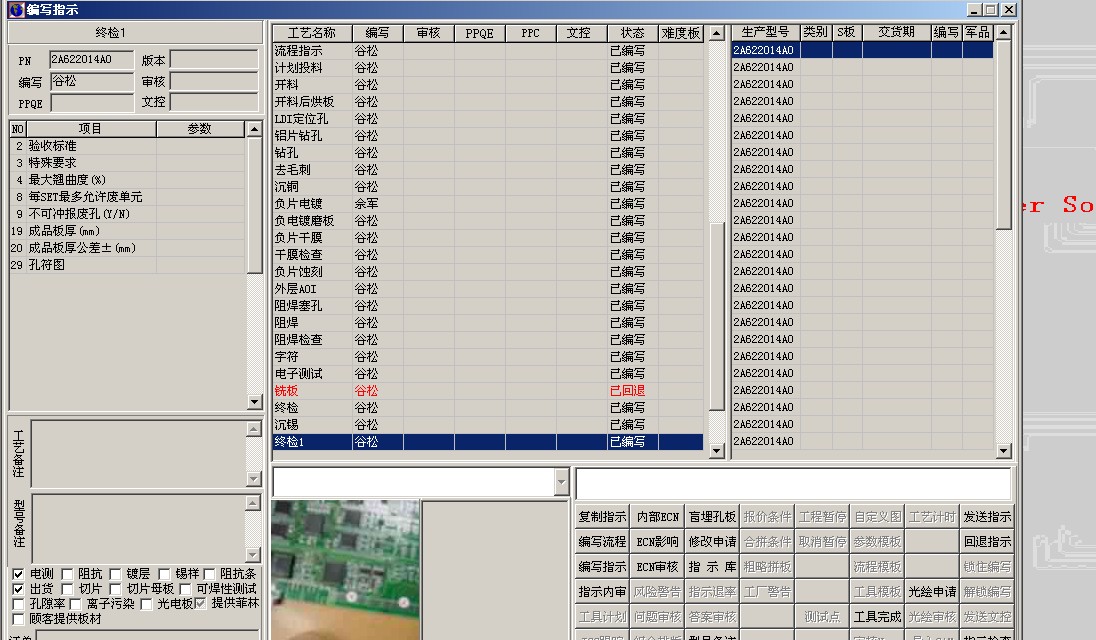The height and width of the screenshot is (640, 1096).
Task: Click the 发送指示 button
Action: pos(987,517)
